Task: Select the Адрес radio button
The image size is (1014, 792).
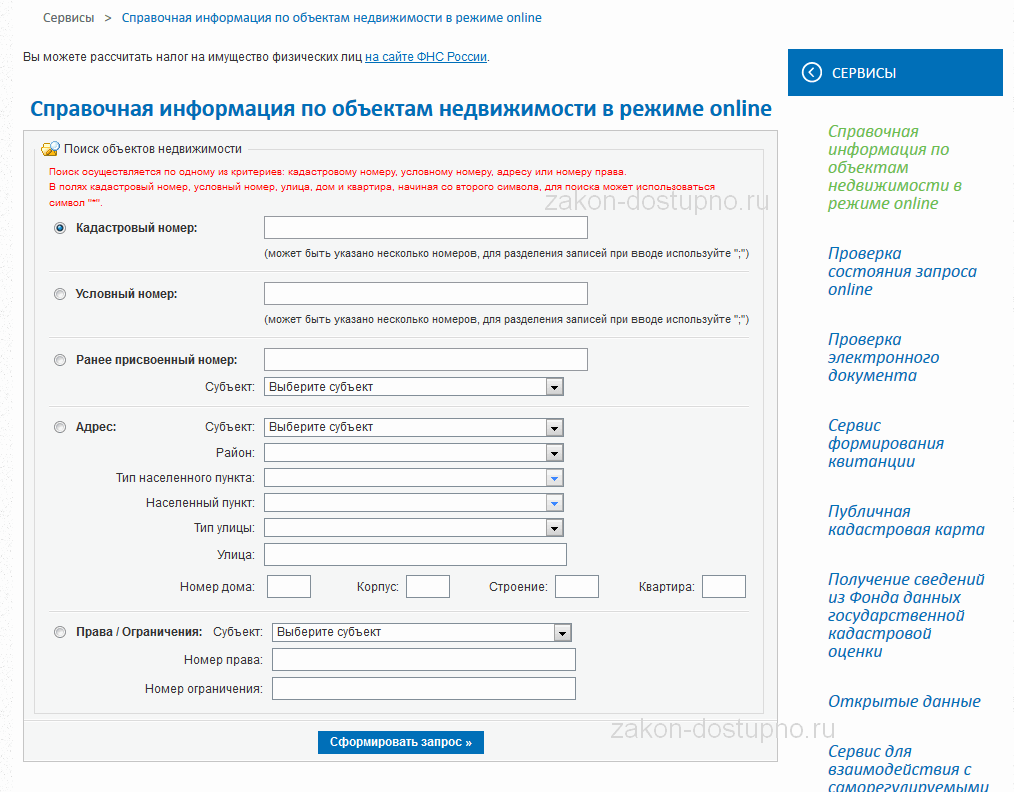Action: point(60,427)
